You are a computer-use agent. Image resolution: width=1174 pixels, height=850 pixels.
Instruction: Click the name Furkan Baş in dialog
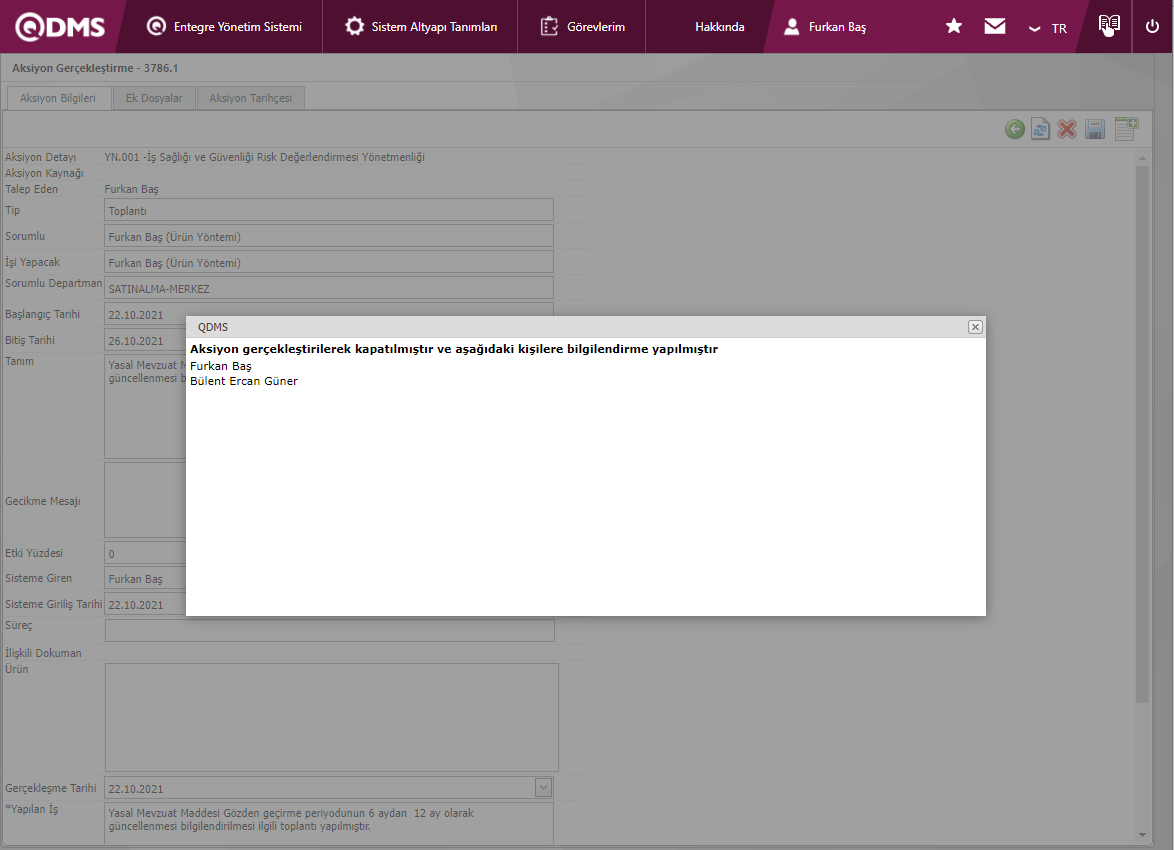(x=221, y=366)
